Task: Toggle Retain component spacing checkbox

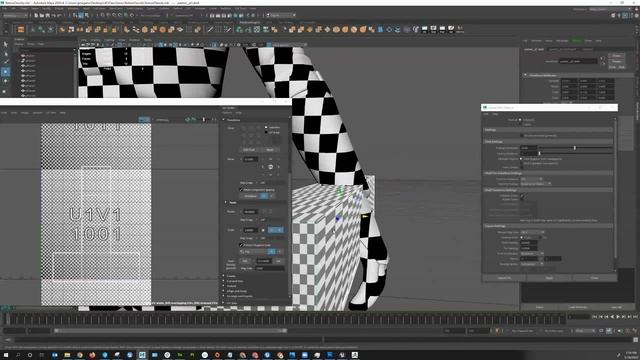Action: [240, 190]
